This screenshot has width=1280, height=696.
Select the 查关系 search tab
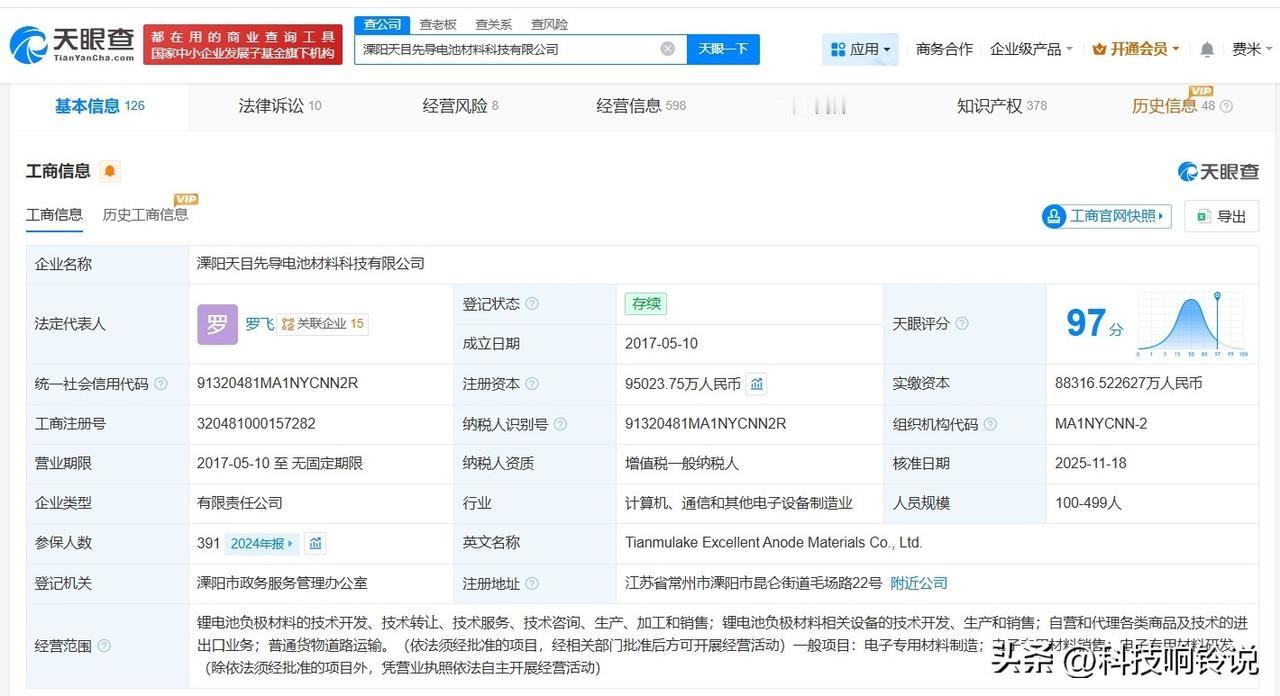[x=494, y=24]
